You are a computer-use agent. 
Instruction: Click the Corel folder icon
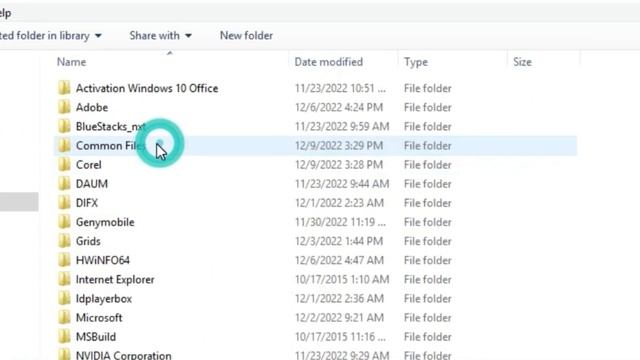click(x=64, y=165)
